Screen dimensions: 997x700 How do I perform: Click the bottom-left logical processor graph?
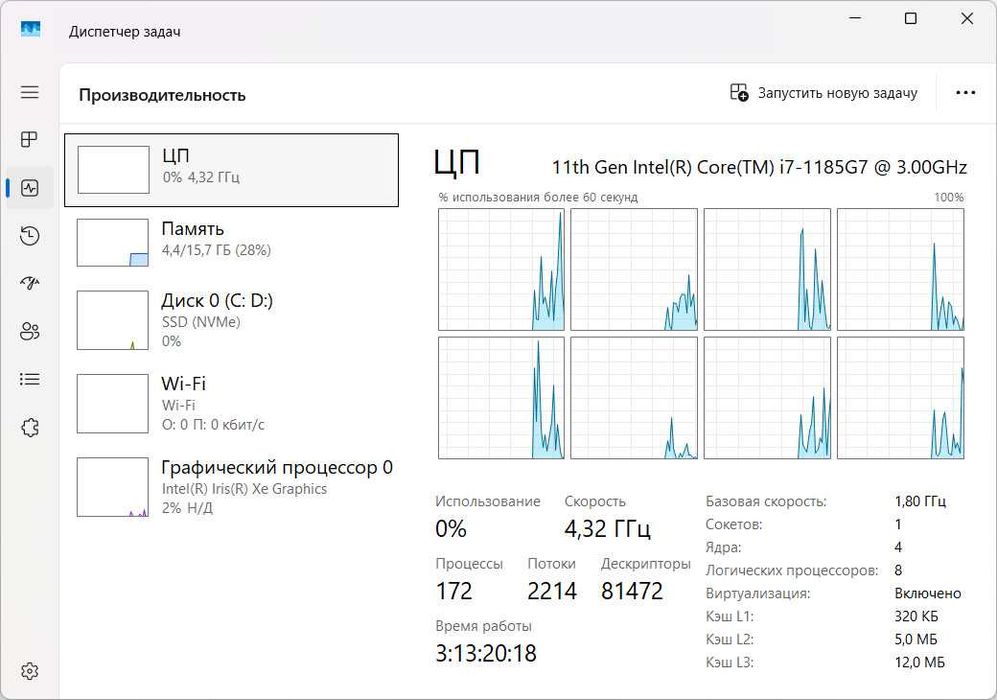[x=501, y=397]
